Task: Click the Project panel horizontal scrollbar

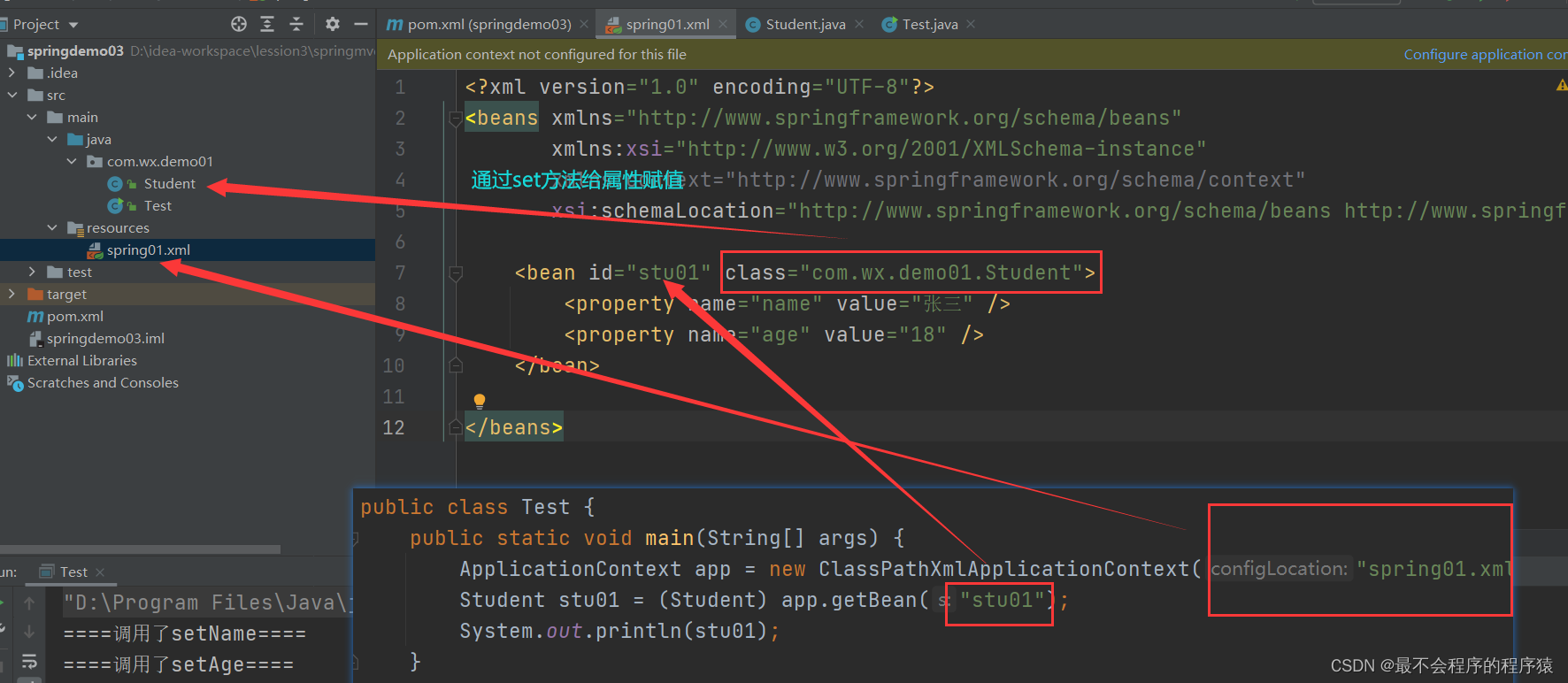Action: pos(140,549)
